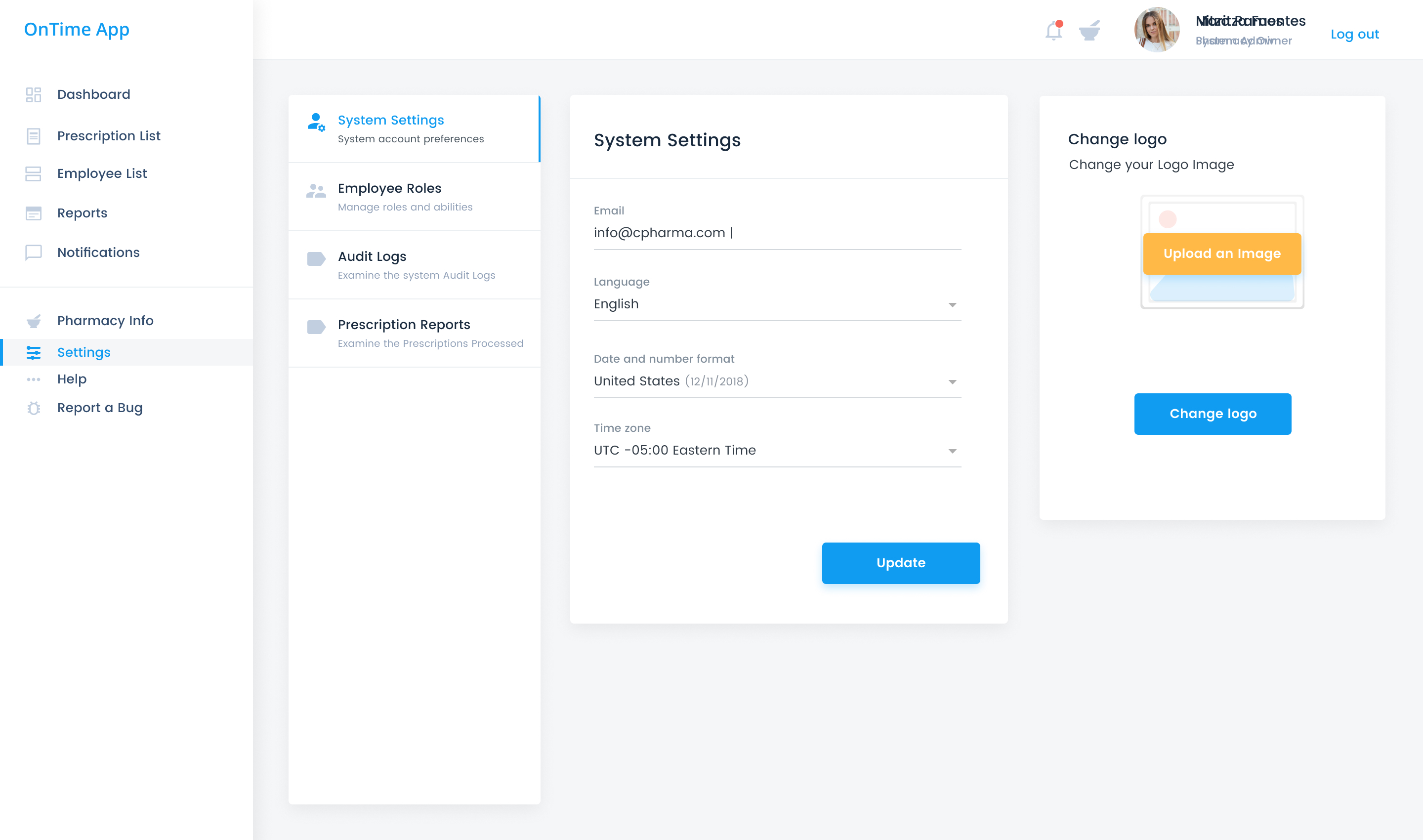
Task: Click 'Examine the Prescriptions Processed' text
Action: (x=430, y=343)
